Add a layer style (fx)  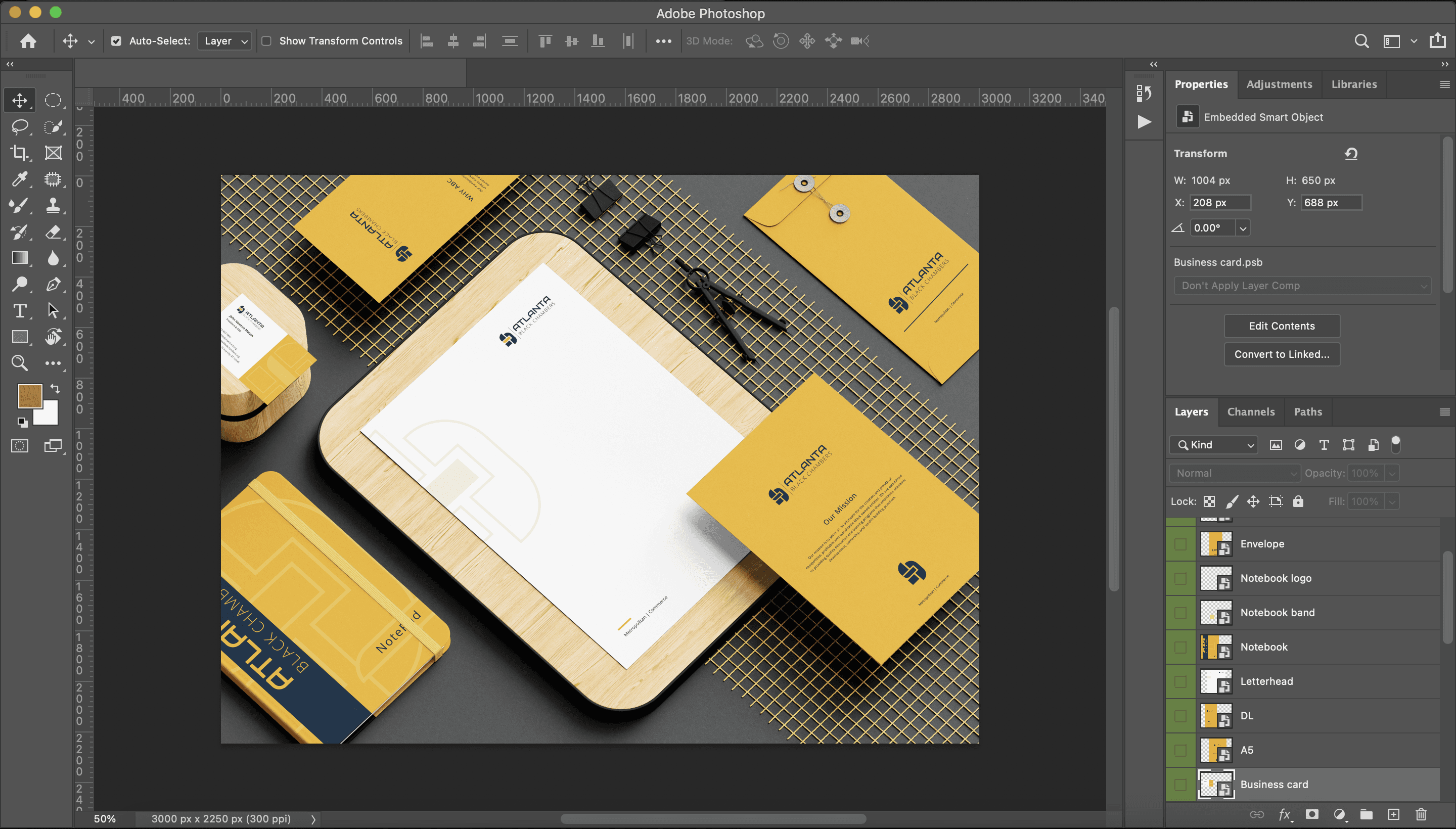click(1285, 815)
